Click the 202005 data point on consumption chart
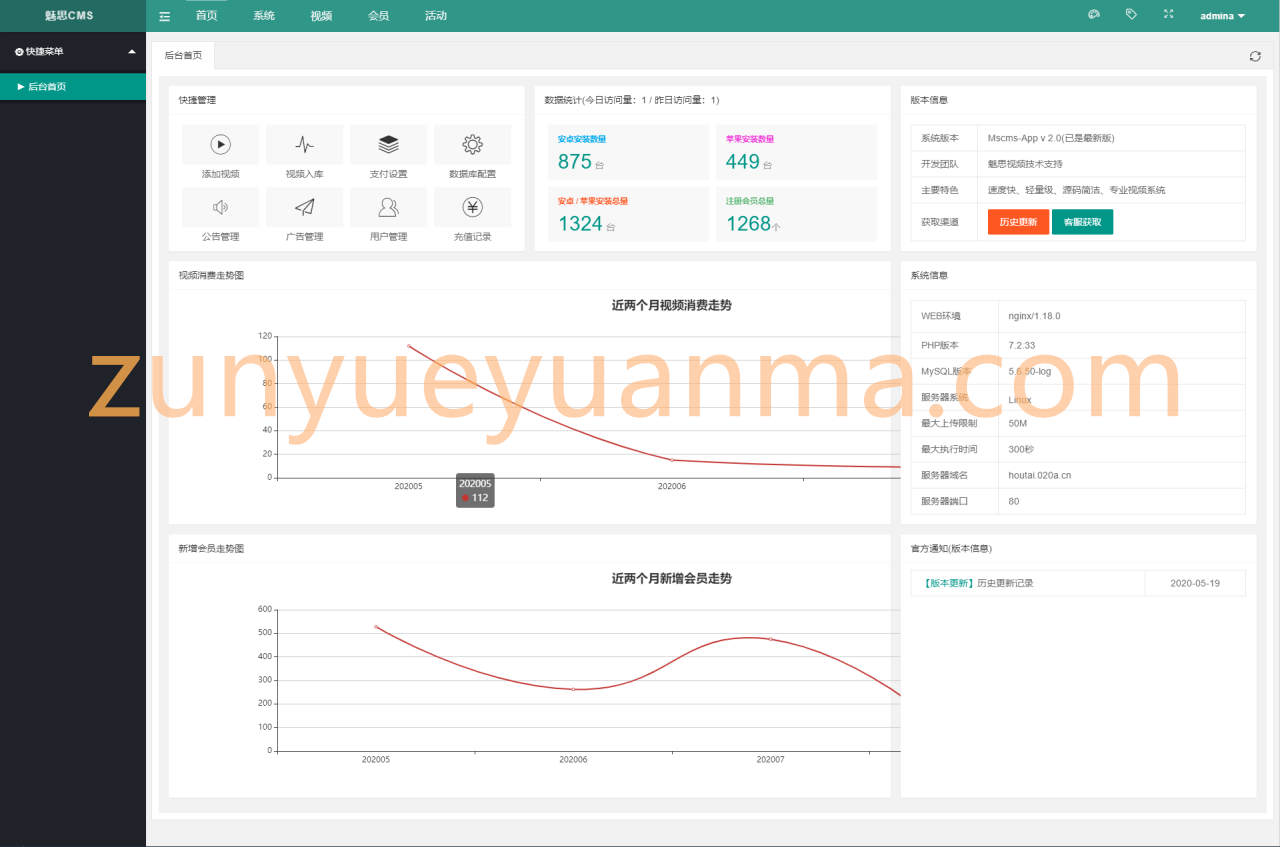1280x847 pixels. pos(408,346)
